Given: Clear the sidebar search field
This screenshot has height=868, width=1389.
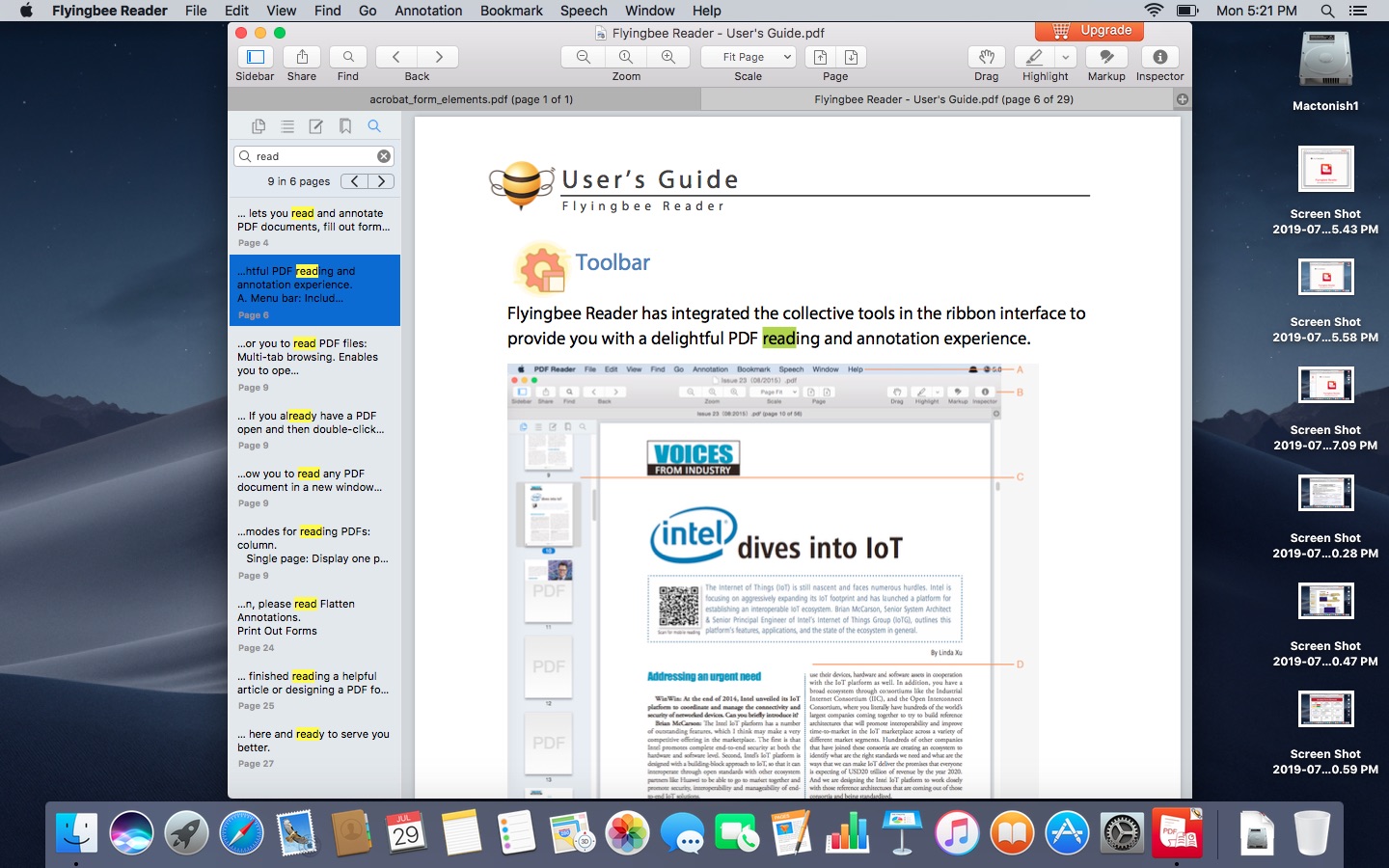Looking at the screenshot, I should (384, 156).
